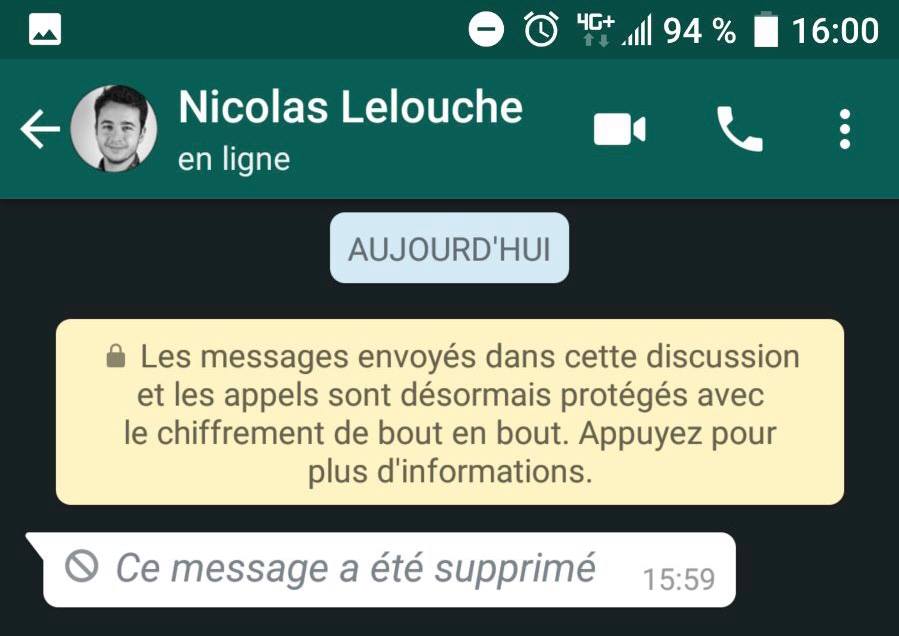This screenshot has width=899, height=636.
Task: Tap the do-not-disturb status icon
Action: [x=486, y=29]
